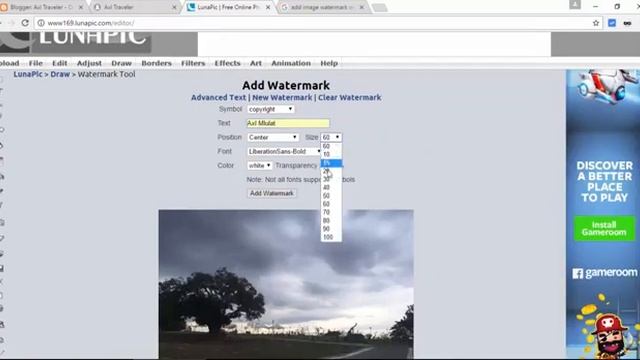
Task: Select size 30 from the list
Action: coord(331,179)
